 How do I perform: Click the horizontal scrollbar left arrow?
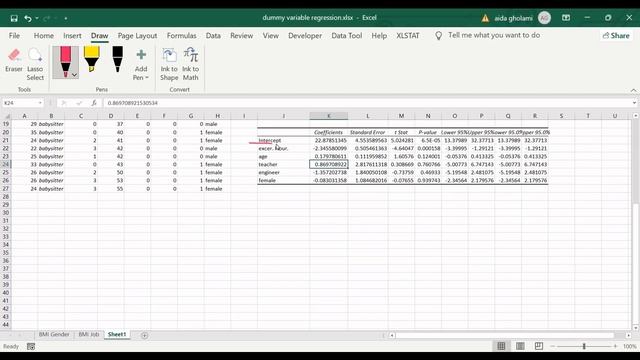coord(392,335)
